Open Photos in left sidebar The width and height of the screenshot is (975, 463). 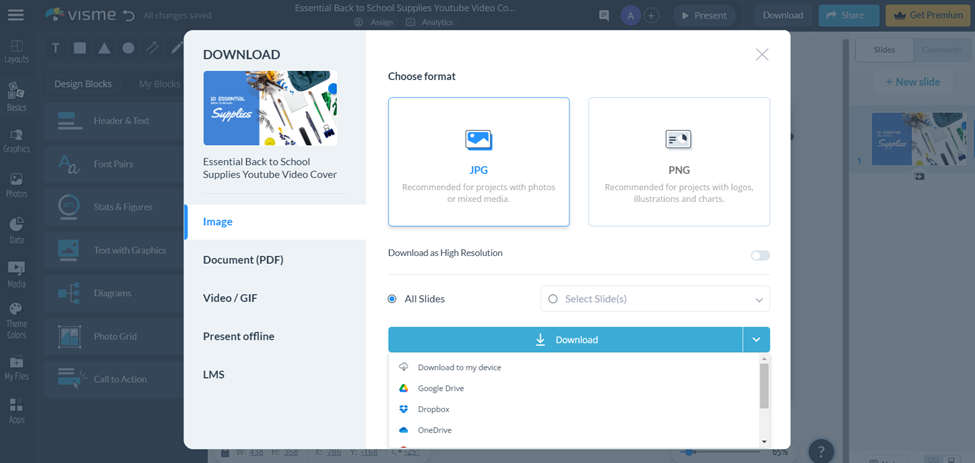[17, 185]
